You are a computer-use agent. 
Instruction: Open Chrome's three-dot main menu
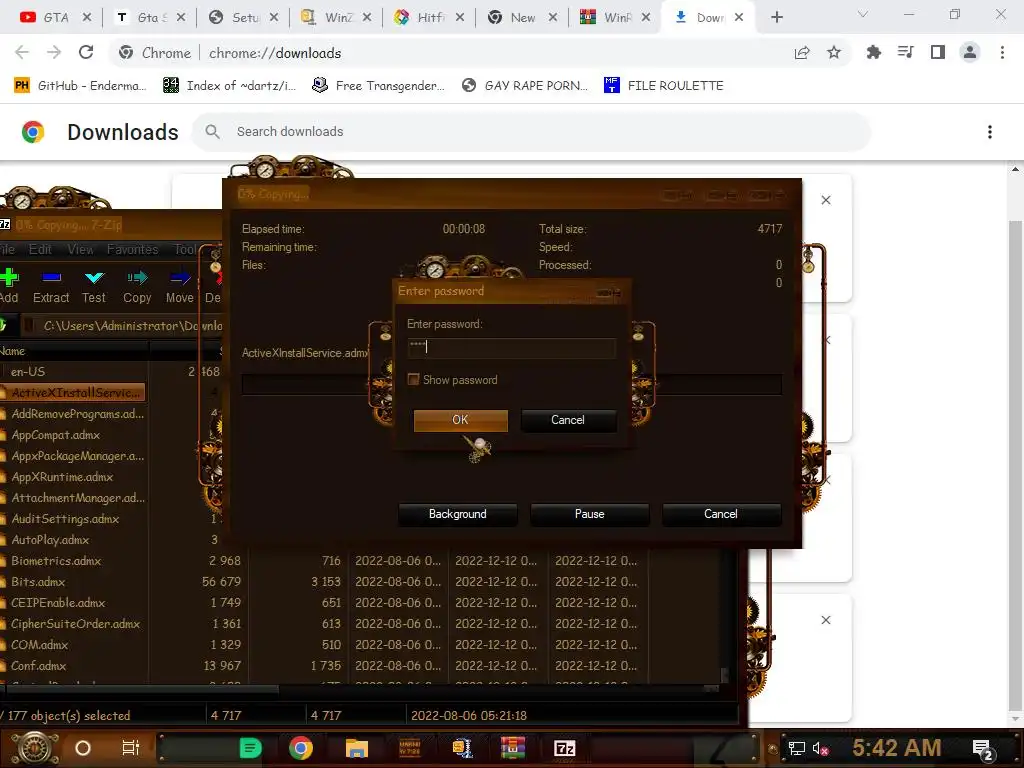[x=1002, y=52]
